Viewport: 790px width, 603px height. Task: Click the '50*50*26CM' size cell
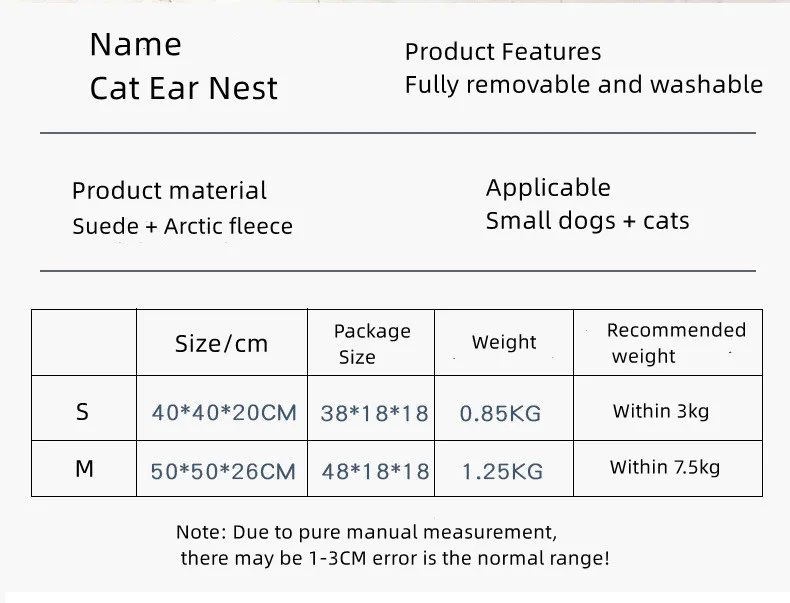click(x=223, y=471)
